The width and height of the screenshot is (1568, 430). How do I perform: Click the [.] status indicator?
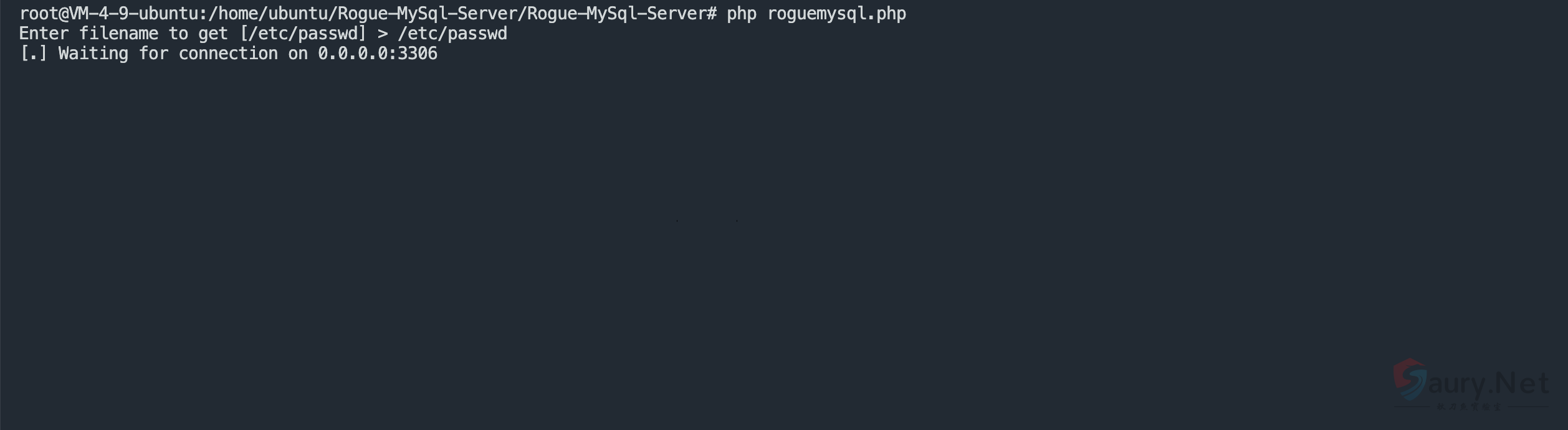(34, 54)
